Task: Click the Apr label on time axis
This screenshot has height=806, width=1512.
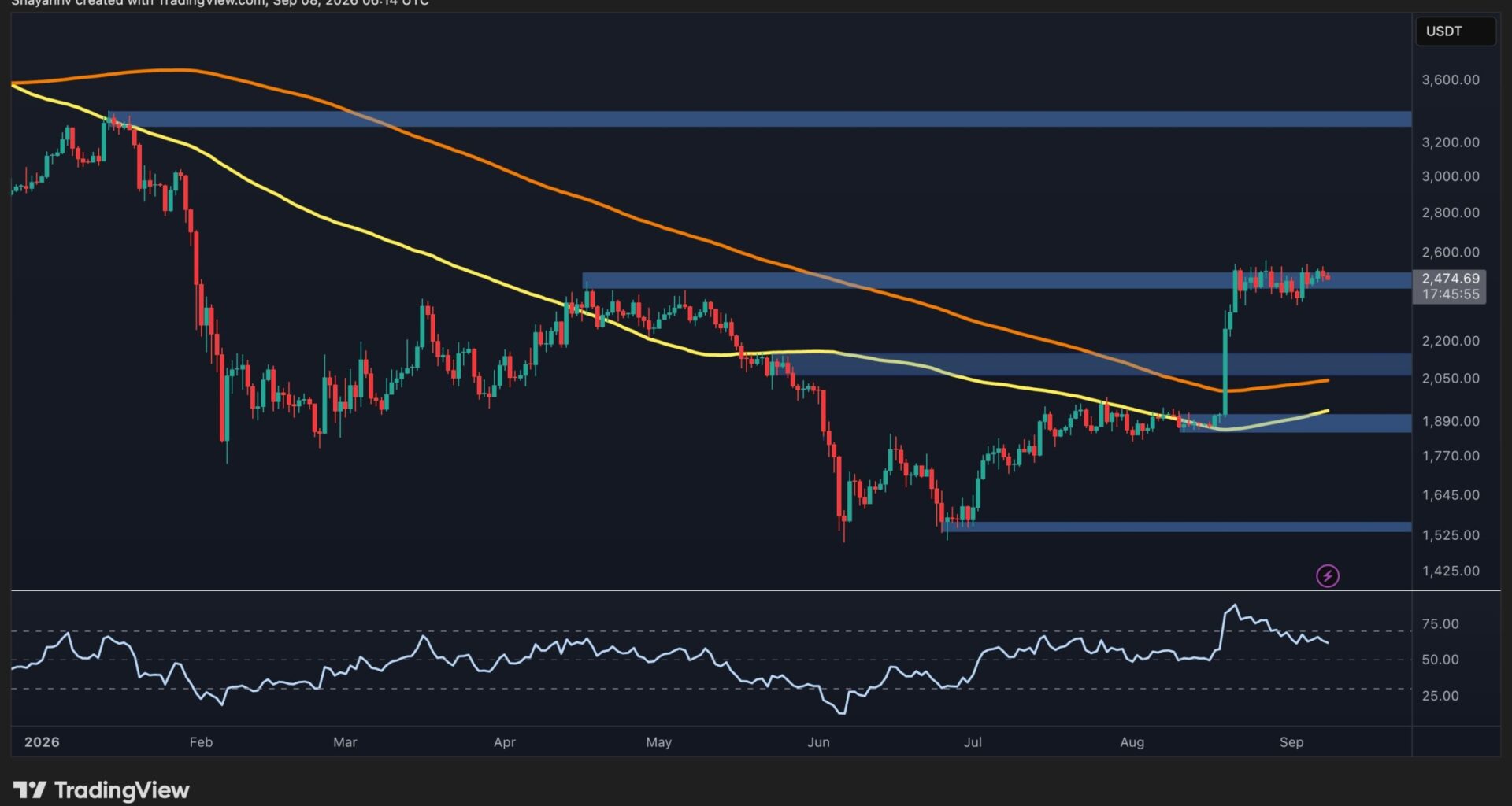Action: click(x=505, y=742)
